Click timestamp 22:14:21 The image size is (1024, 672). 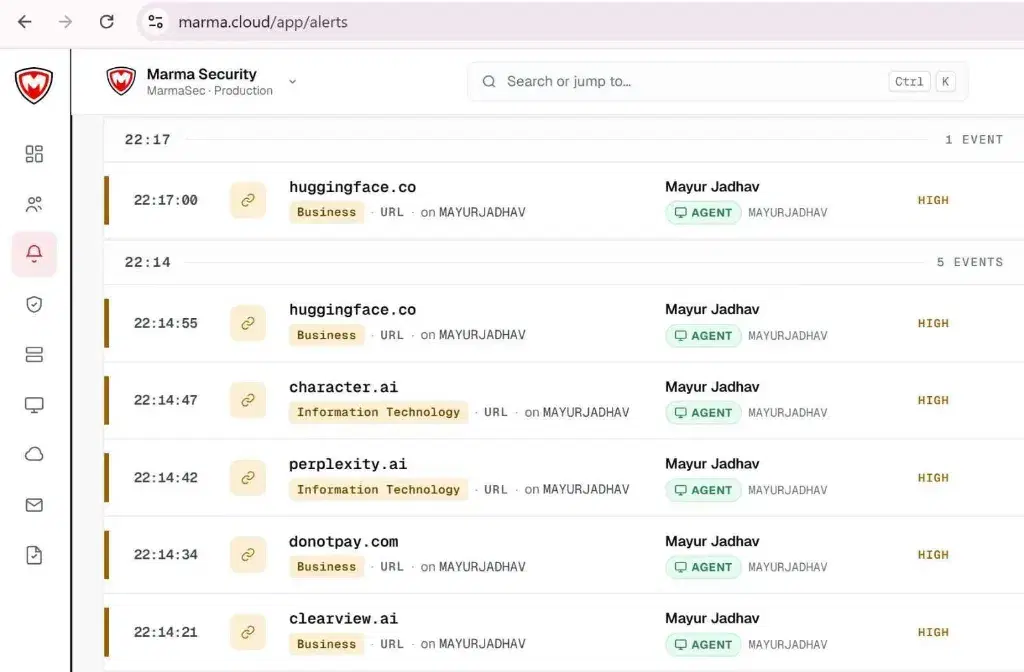tap(166, 632)
